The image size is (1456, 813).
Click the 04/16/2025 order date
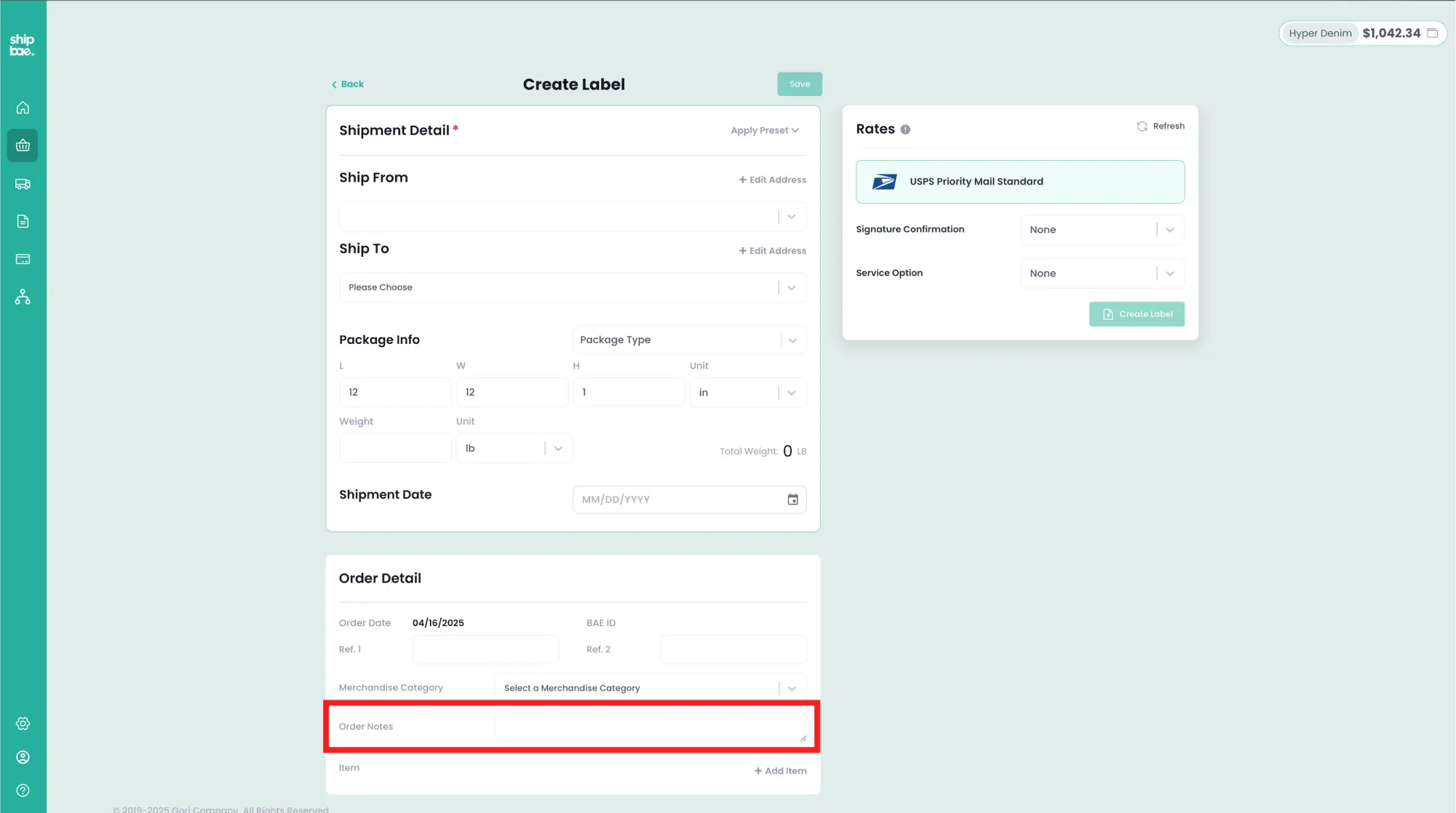(x=438, y=623)
